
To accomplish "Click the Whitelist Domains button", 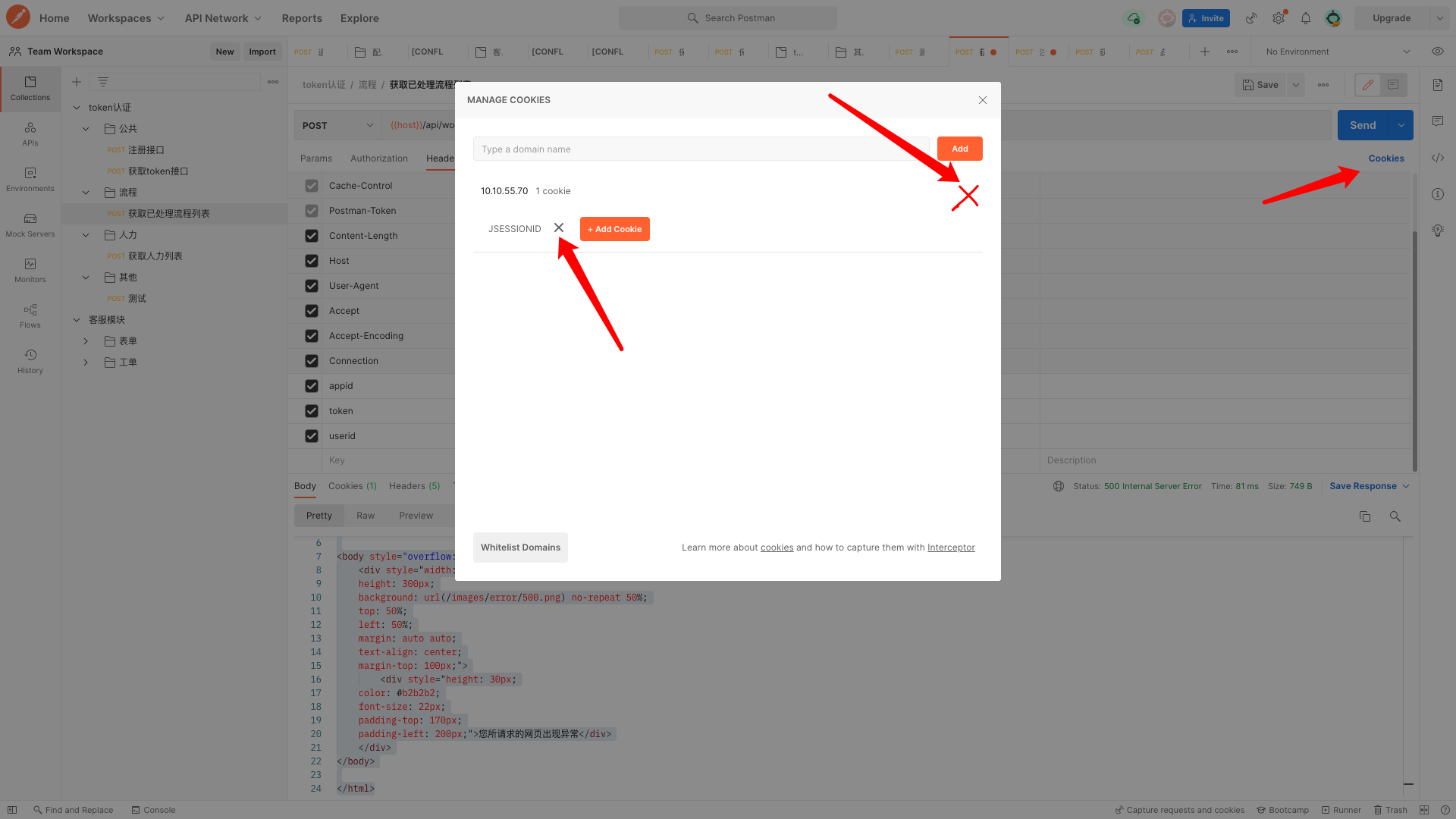I will point(520,548).
